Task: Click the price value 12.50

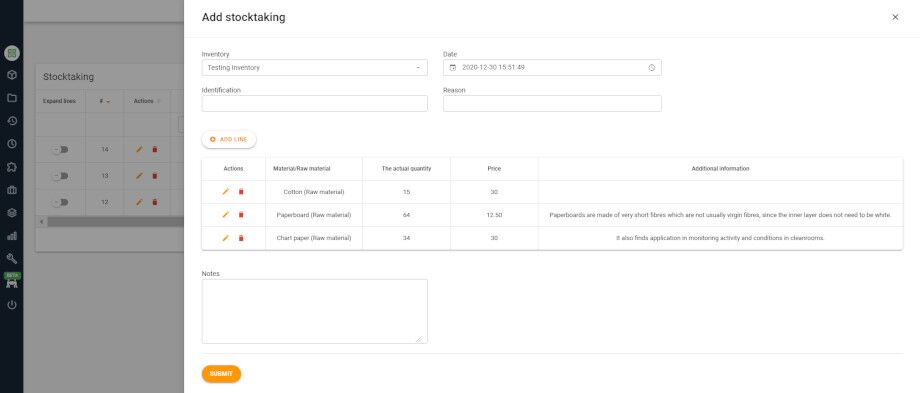Action: pos(494,215)
